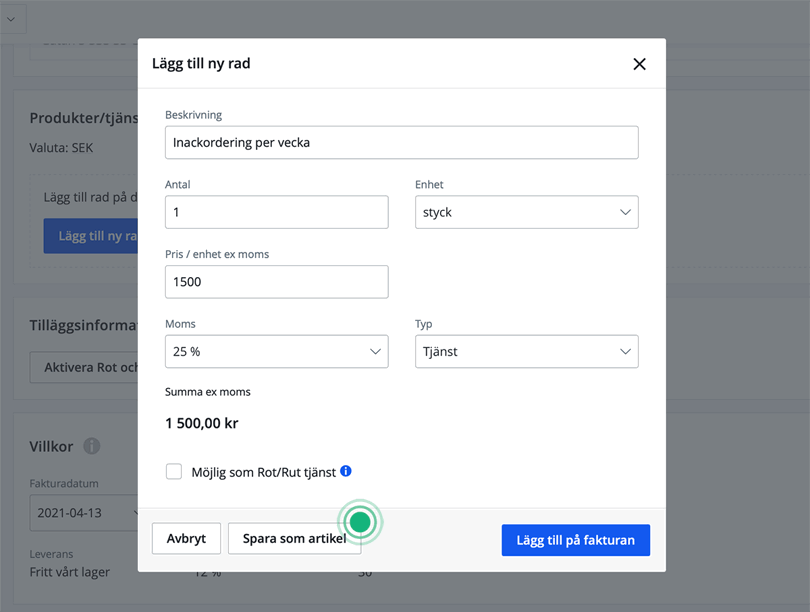
Task: Click the 1 500,00 kr sum amount
Action: (202, 423)
